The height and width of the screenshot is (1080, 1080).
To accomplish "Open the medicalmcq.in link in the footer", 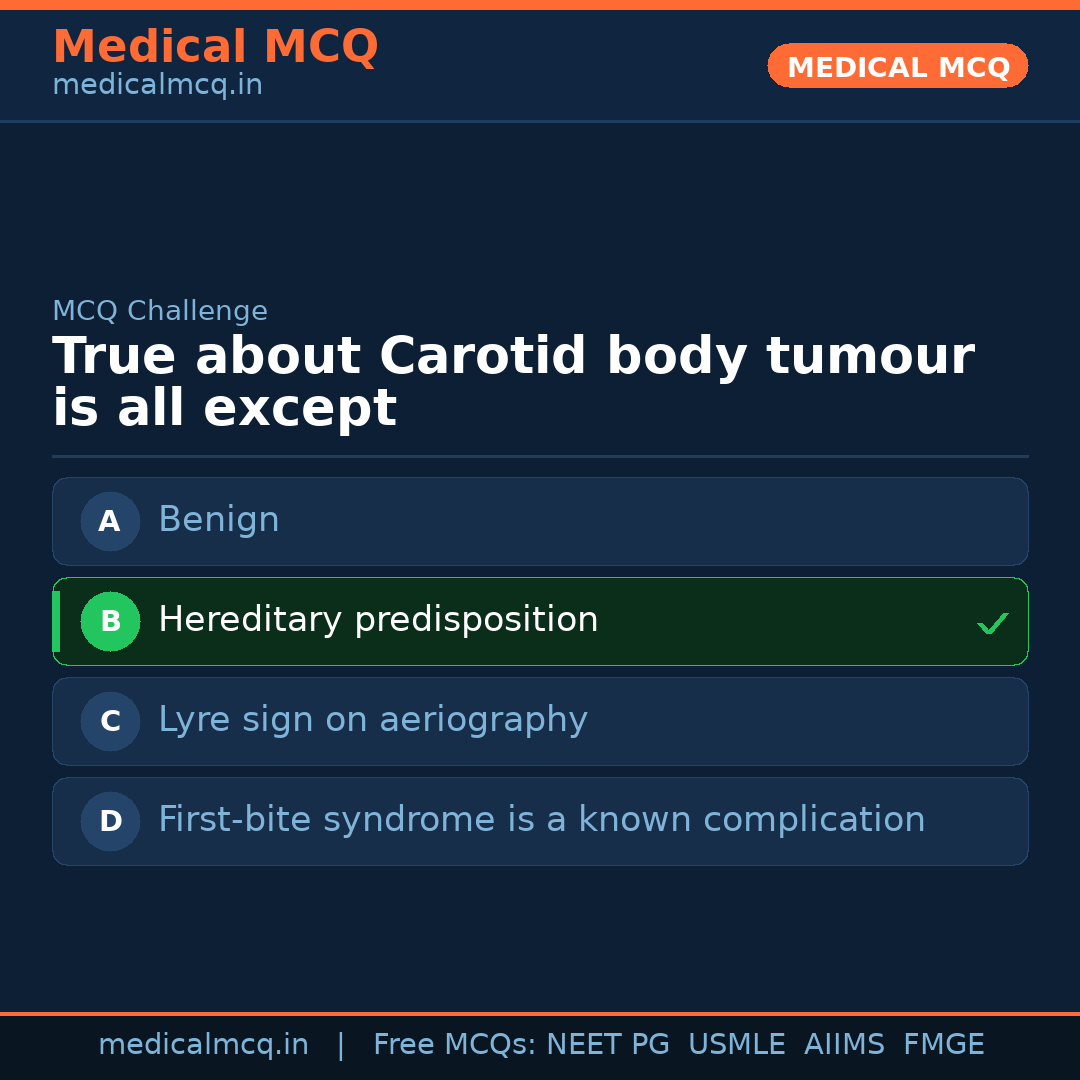I will [x=203, y=1045].
